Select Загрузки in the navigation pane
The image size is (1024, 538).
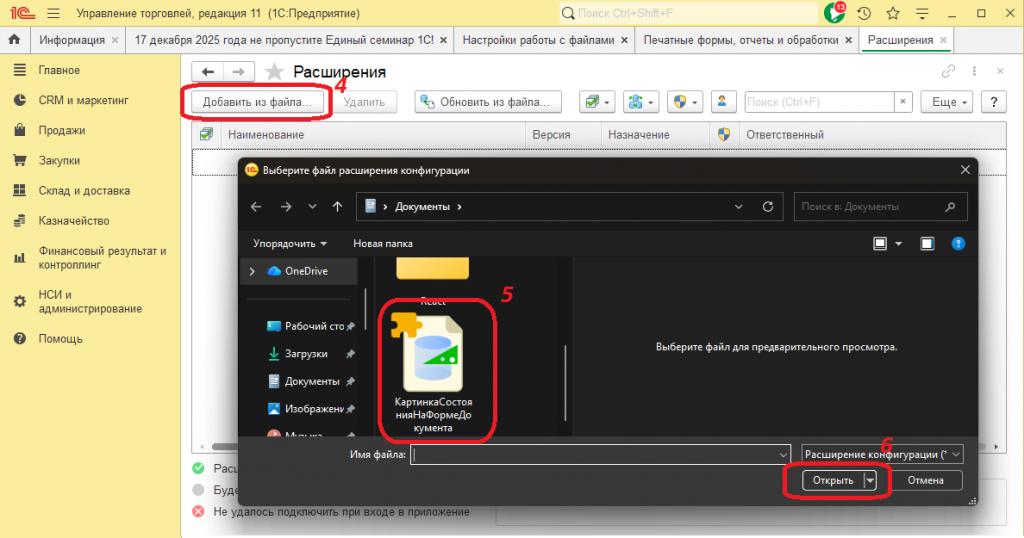coord(306,354)
